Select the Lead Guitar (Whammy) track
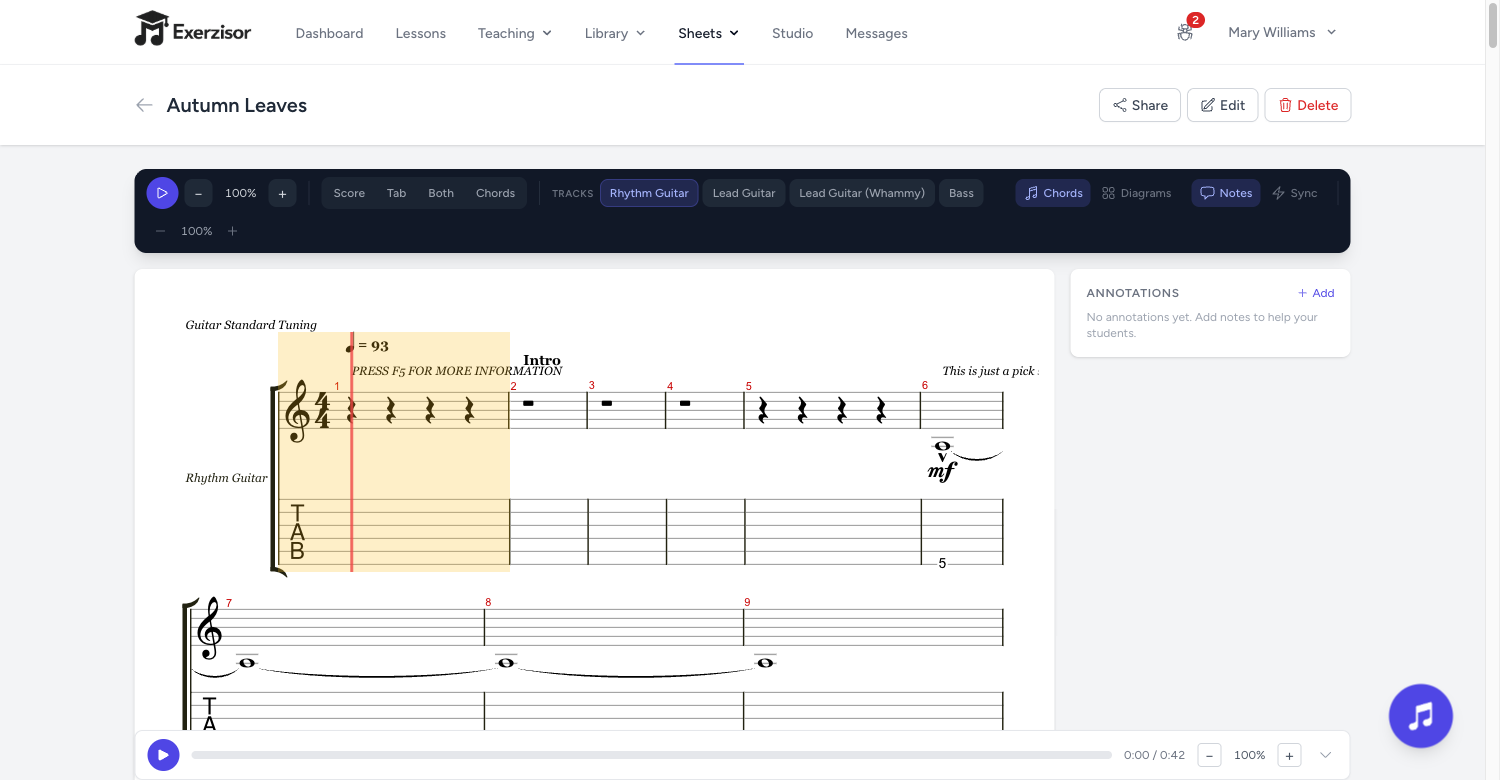The width and height of the screenshot is (1500, 780). (862, 193)
